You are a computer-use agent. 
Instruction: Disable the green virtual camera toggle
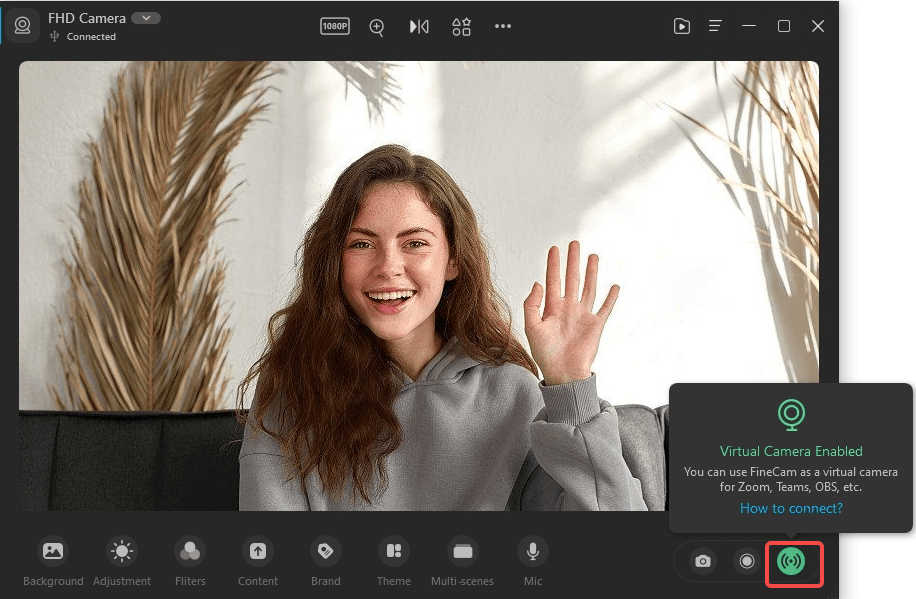click(793, 563)
